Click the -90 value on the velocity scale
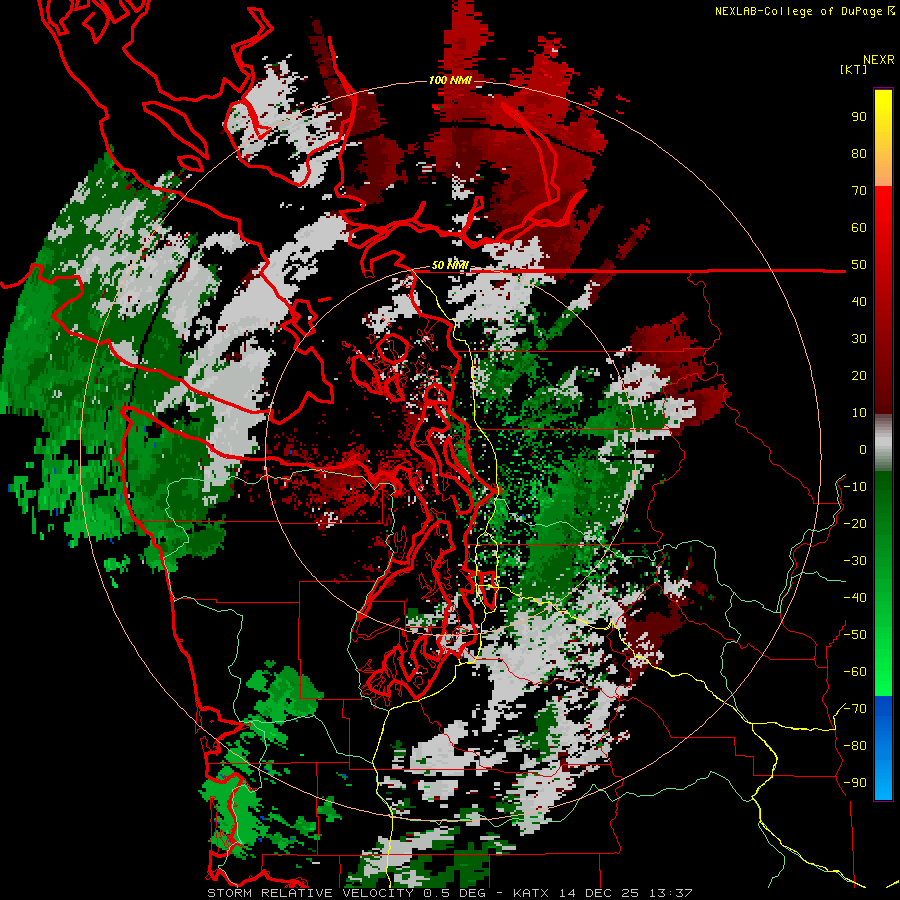The image size is (900, 900). coord(855,783)
